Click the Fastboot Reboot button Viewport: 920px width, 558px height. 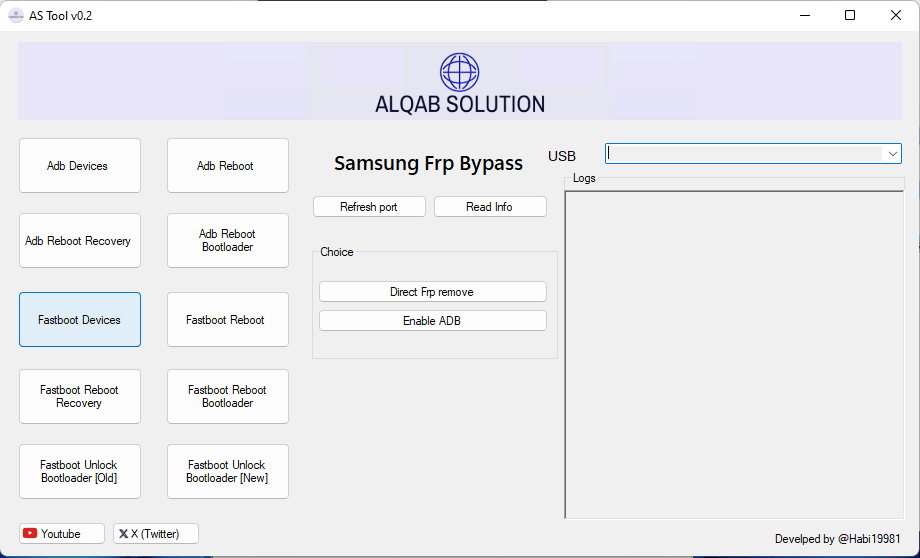click(x=227, y=320)
